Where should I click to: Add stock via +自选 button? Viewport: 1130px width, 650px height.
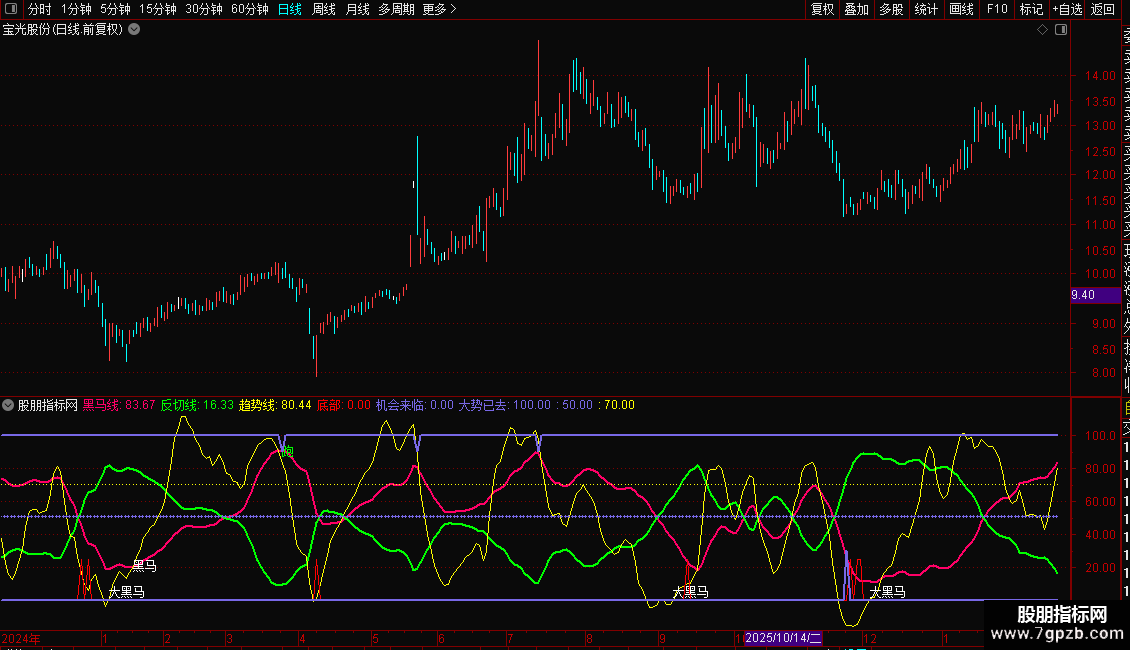pyautogui.click(x=1067, y=9)
